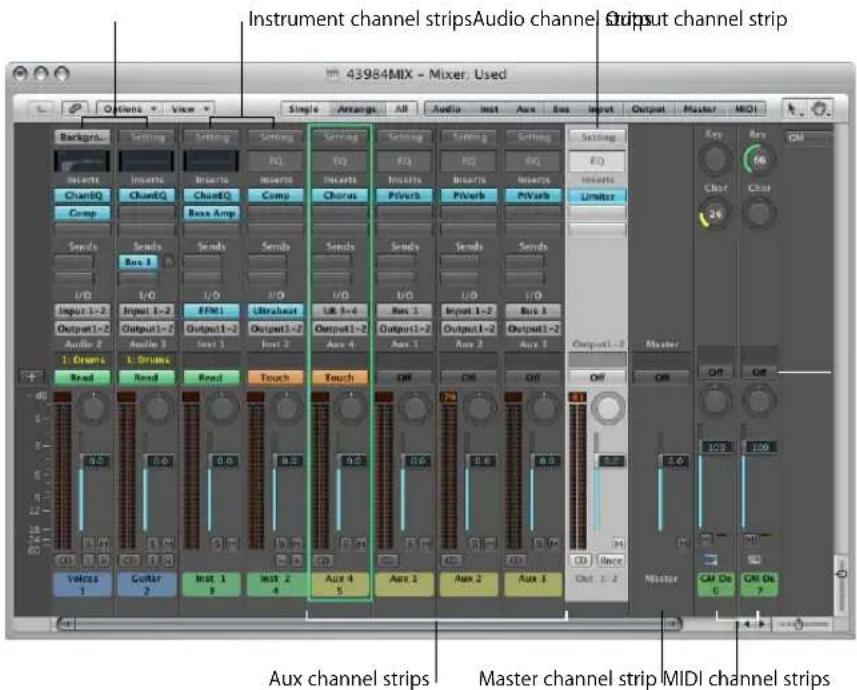
Task: Solo the Voices channel strip
Action: tap(90, 543)
